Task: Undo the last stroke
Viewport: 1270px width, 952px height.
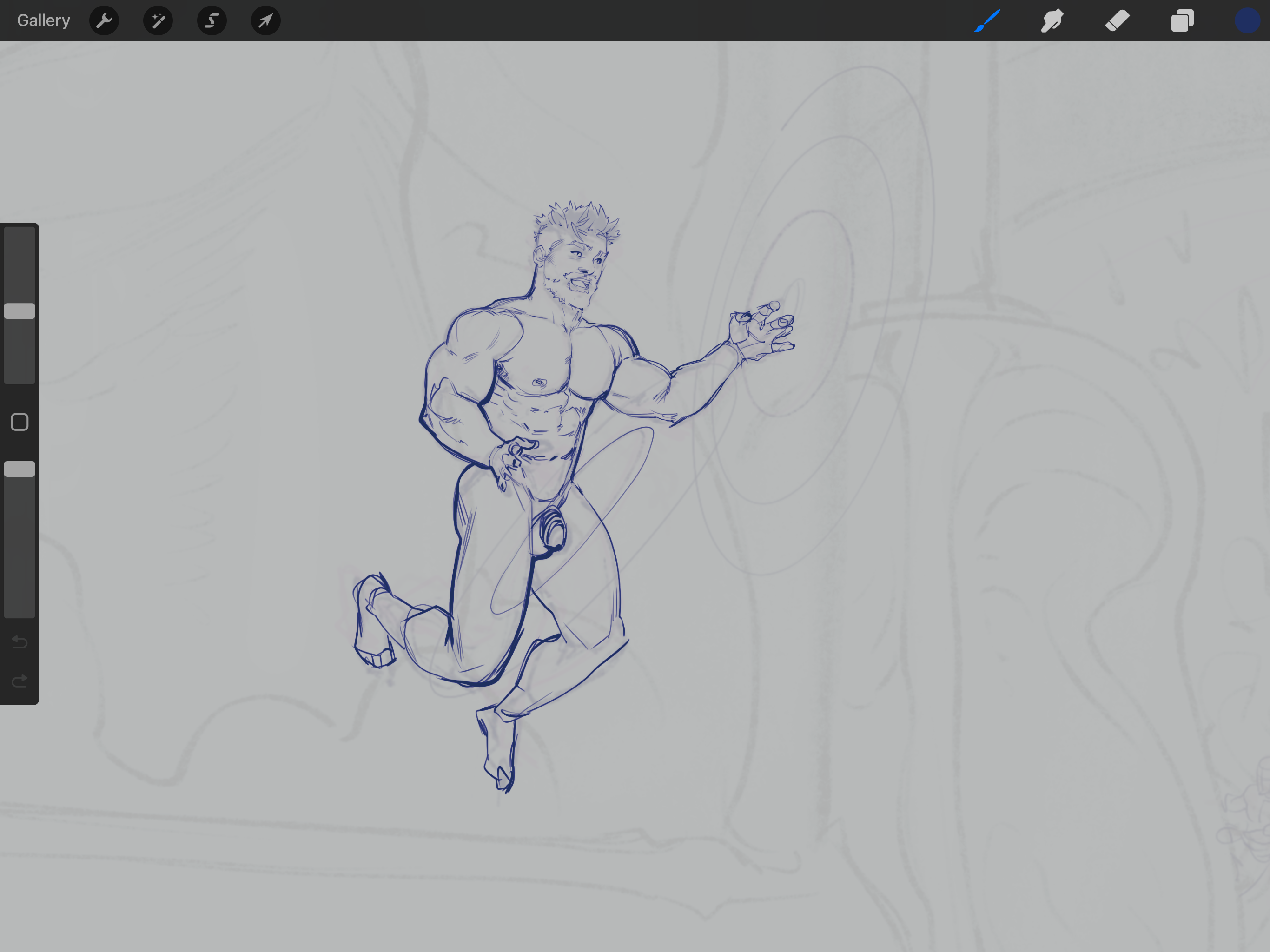Action: 20,641
